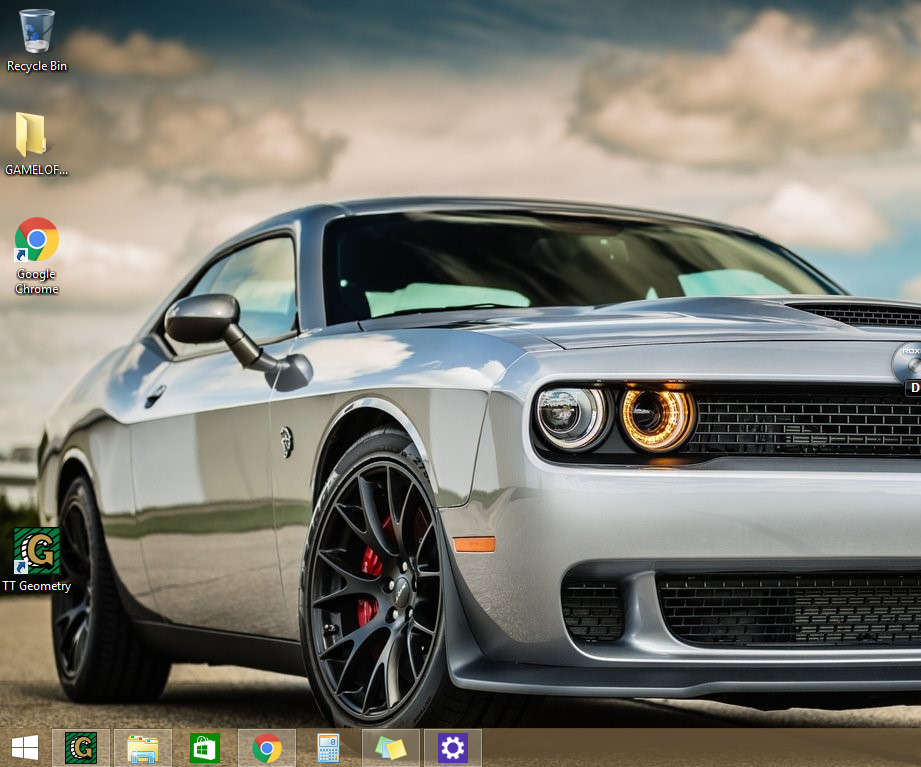
Task: Select the Google Chrome label under its icon
Action: tap(36, 281)
